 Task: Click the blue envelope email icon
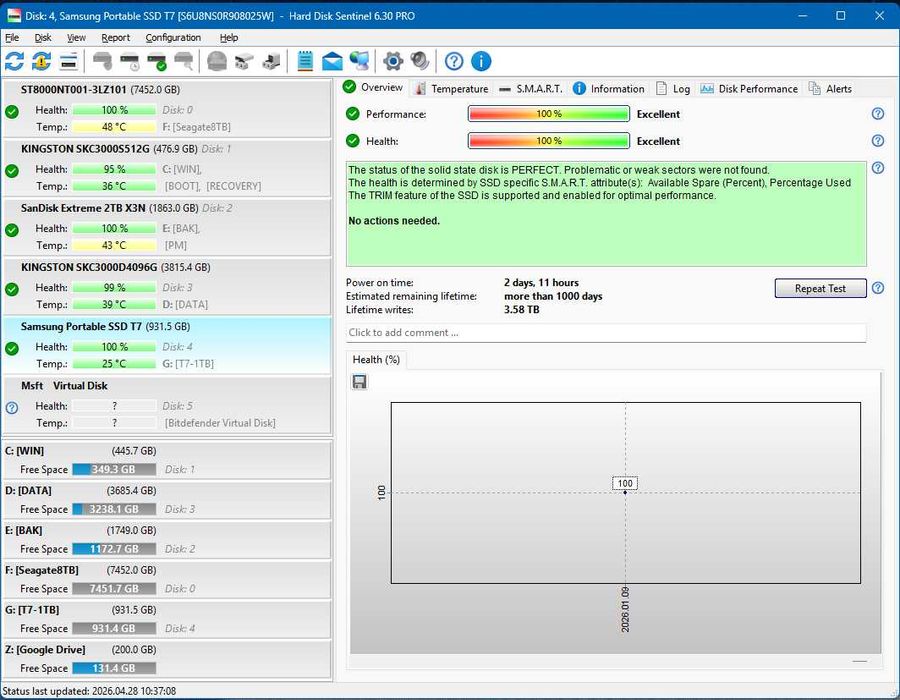click(x=332, y=61)
